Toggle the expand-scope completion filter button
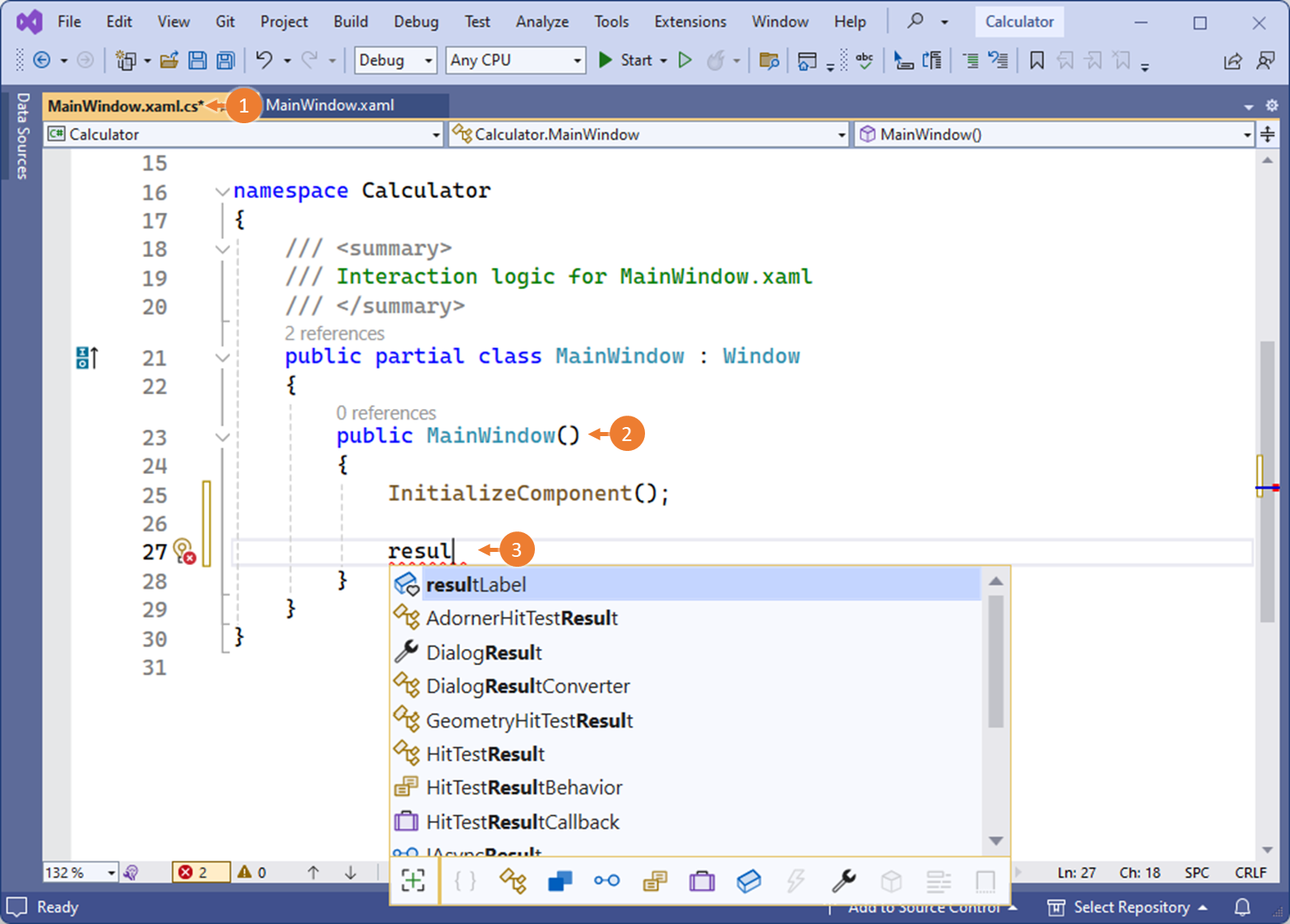The height and width of the screenshot is (924, 1290). 413,880
